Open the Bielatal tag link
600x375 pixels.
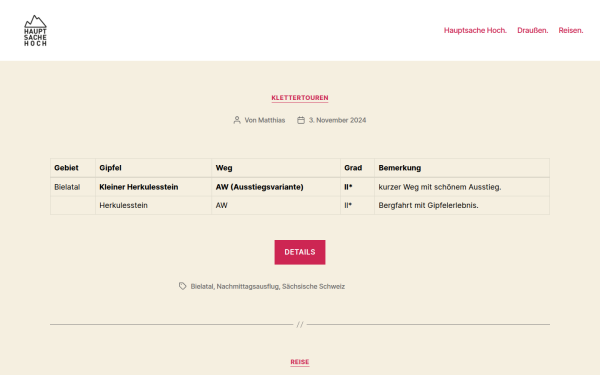click(202, 286)
